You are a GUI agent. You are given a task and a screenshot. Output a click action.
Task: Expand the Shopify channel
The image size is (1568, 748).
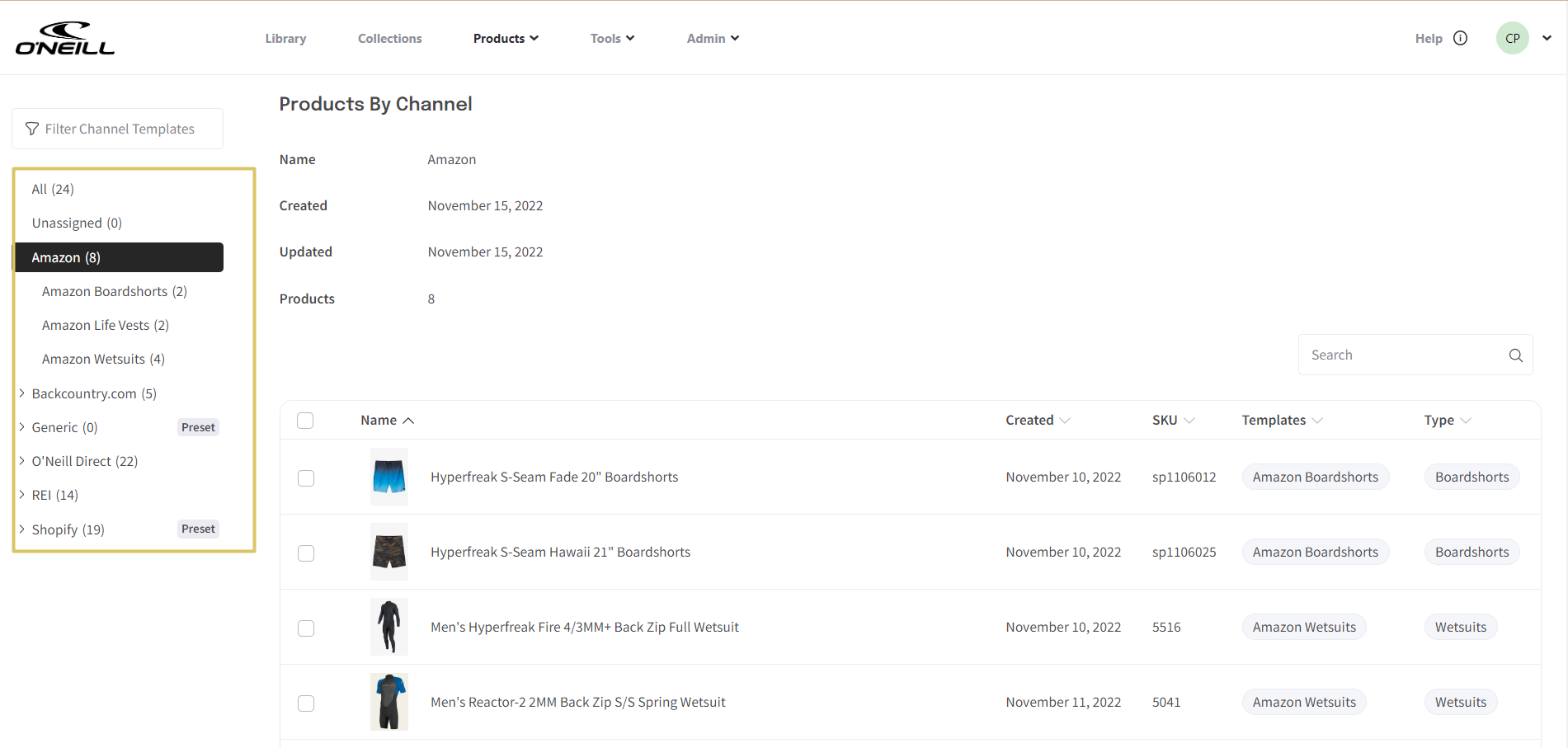point(22,529)
